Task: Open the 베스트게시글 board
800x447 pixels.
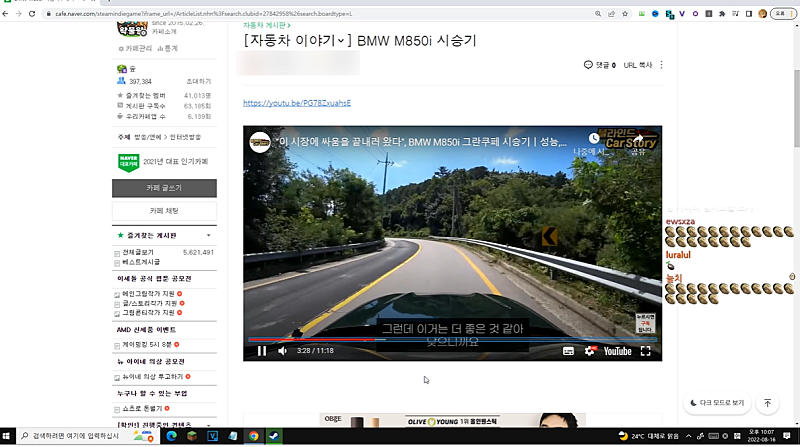Action: click(141, 262)
